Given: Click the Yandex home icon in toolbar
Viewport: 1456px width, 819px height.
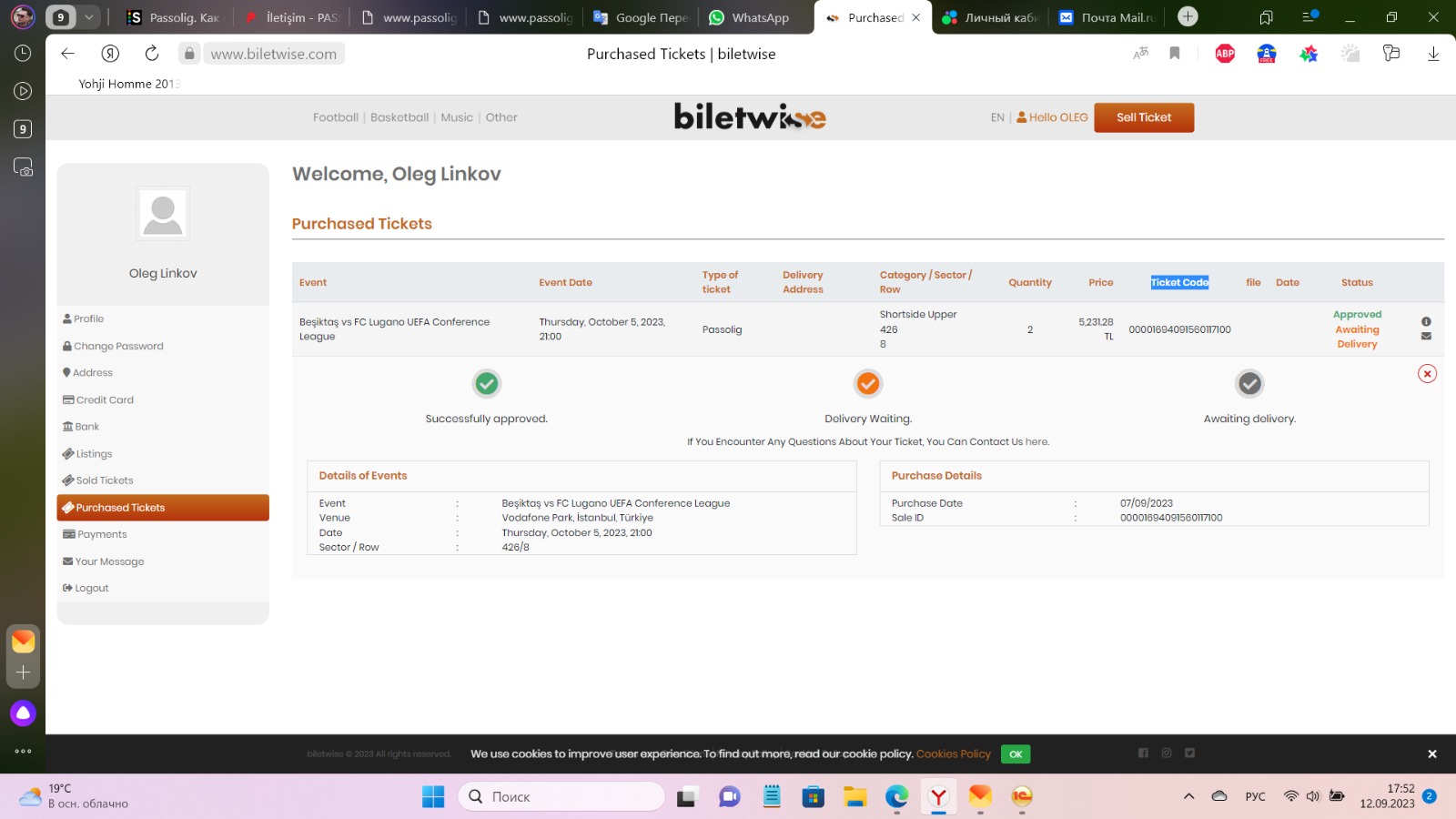Looking at the screenshot, I should [110, 54].
